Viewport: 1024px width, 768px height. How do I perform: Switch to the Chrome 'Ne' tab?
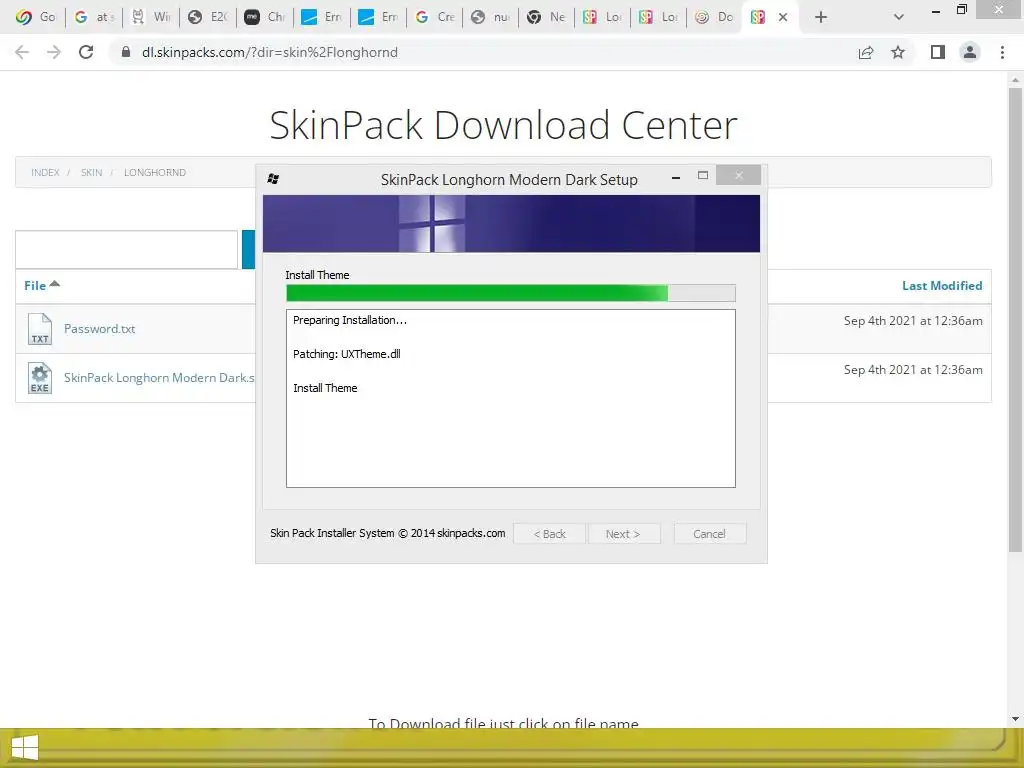point(547,17)
